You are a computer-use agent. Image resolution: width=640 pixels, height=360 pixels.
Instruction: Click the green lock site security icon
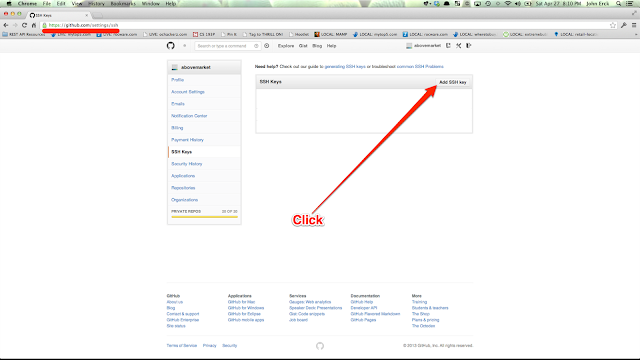[44, 25]
